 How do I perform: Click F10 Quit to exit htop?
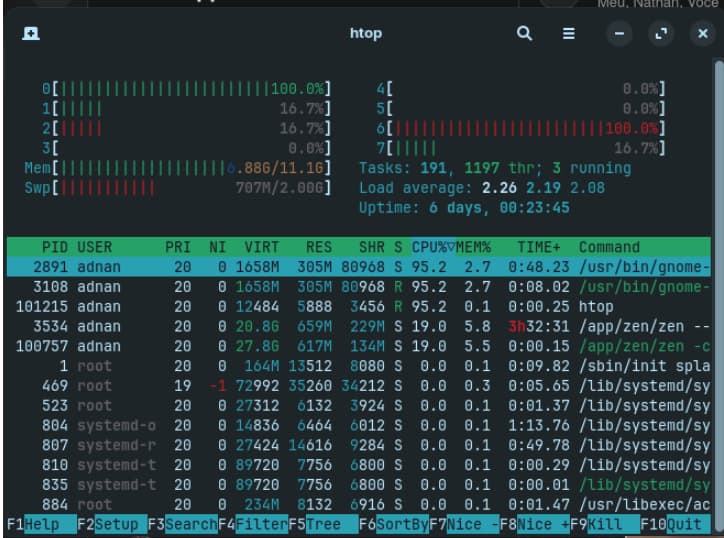pyautogui.click(x=675, y=524)
